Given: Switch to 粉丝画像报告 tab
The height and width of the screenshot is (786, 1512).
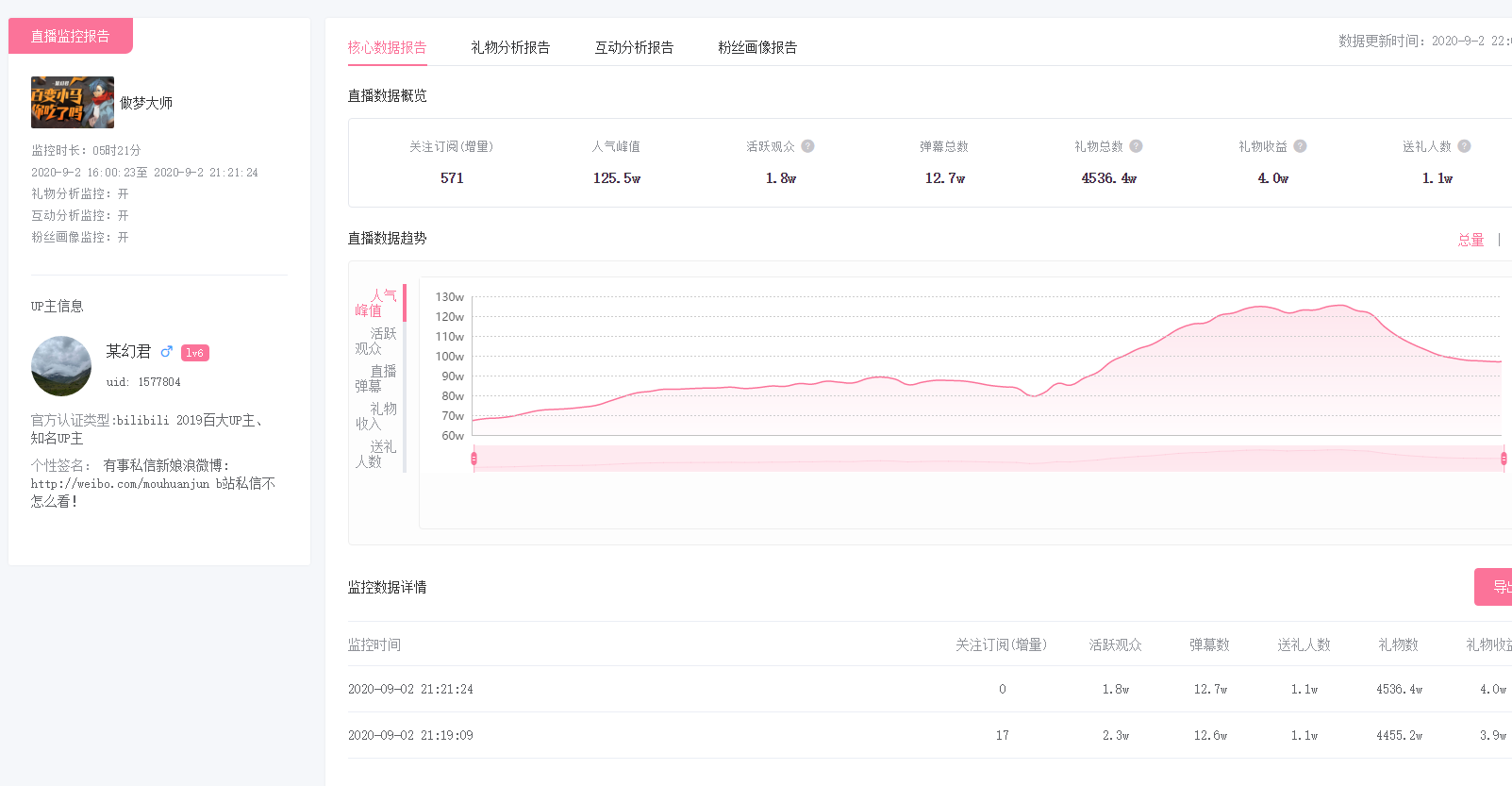Looking at the screenshot, I should pyautogui.click(x=757, y=47).
